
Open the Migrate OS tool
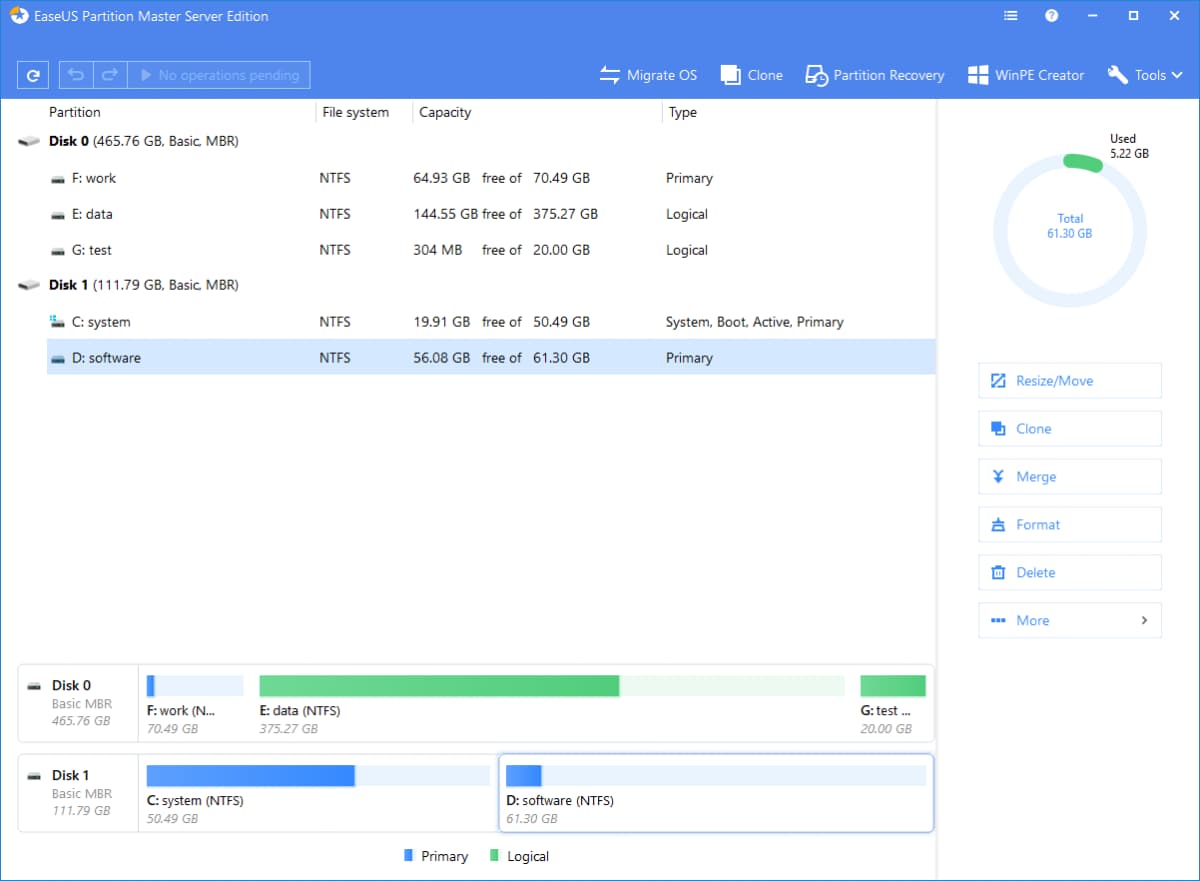click(x=648, y=75)
